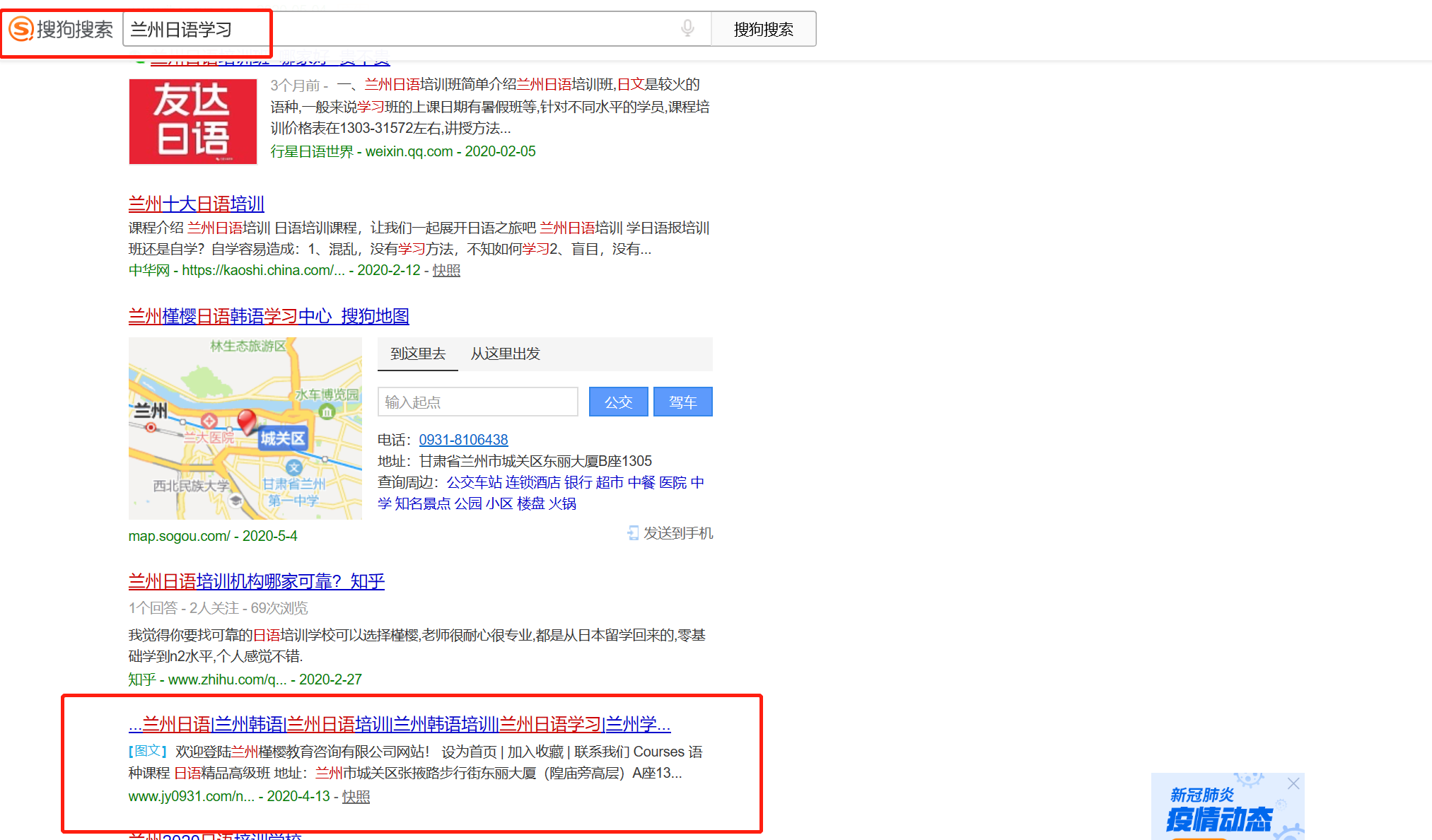Click address 甘肃省兰州市城关区东丽大厦B座1305
Image resolution: width=1432 pixels, height=840 pixels.
(x=535, y=461)
